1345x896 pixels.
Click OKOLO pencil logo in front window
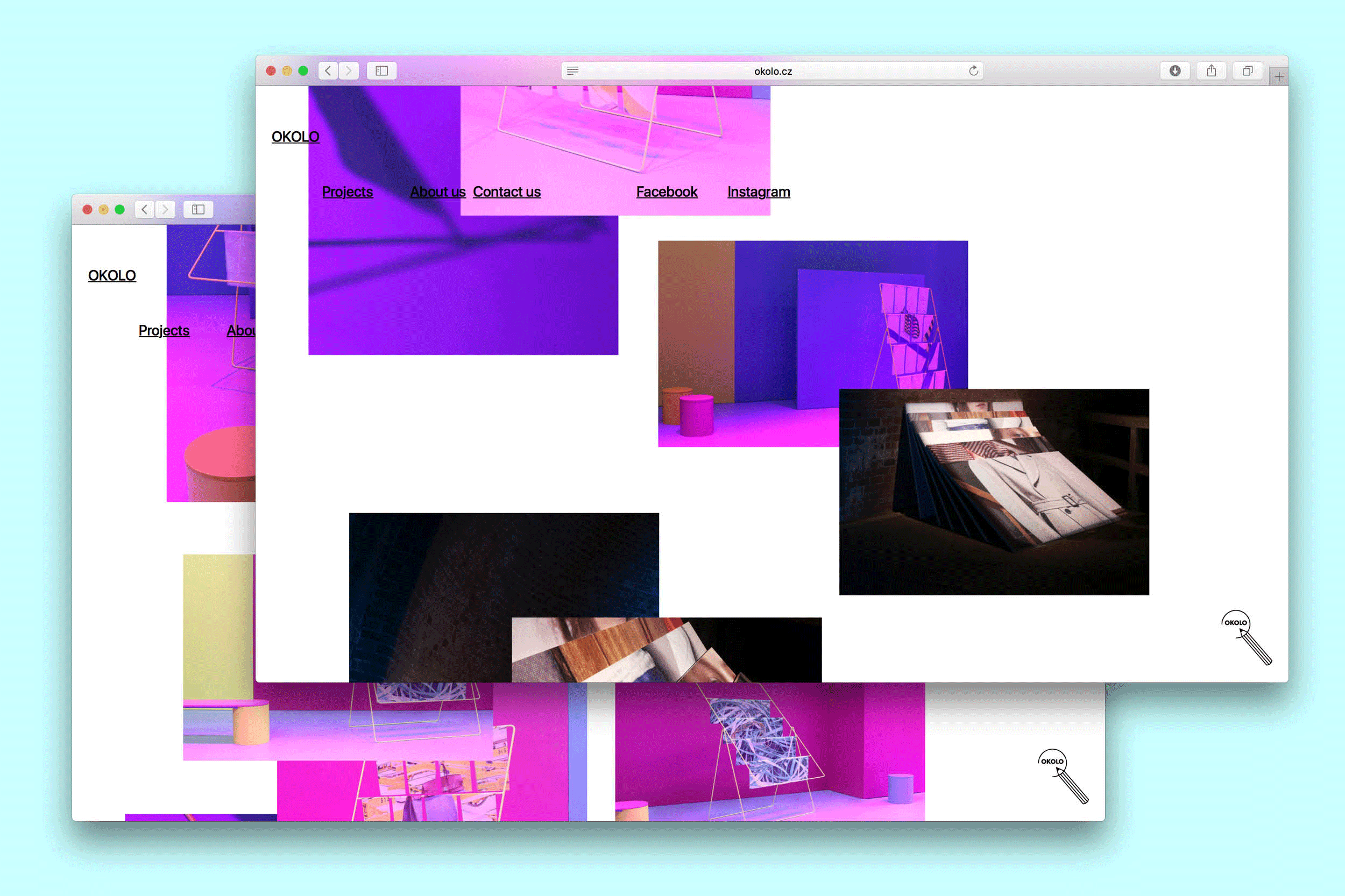pos(1246,638)
